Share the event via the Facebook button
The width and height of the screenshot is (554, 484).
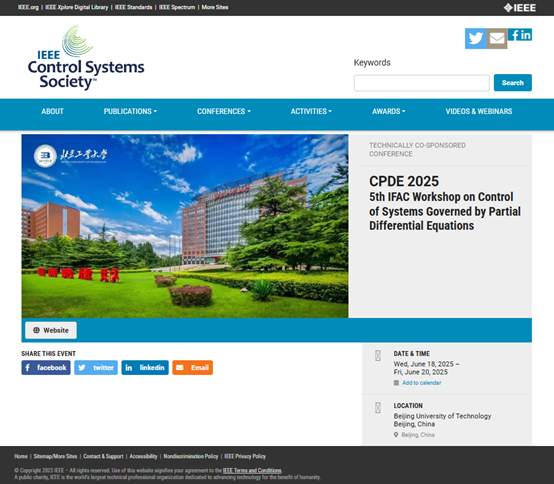(x=46, y=367)
